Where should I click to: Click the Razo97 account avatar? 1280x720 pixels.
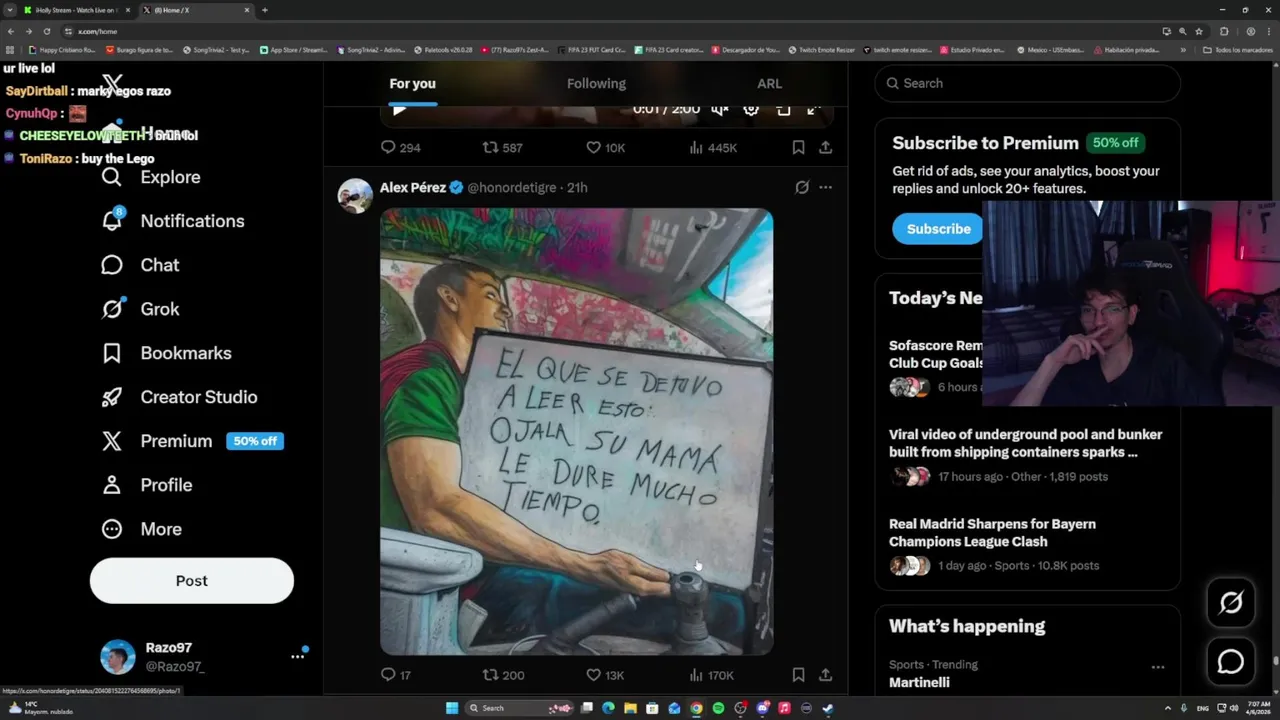tap(118, 657)
